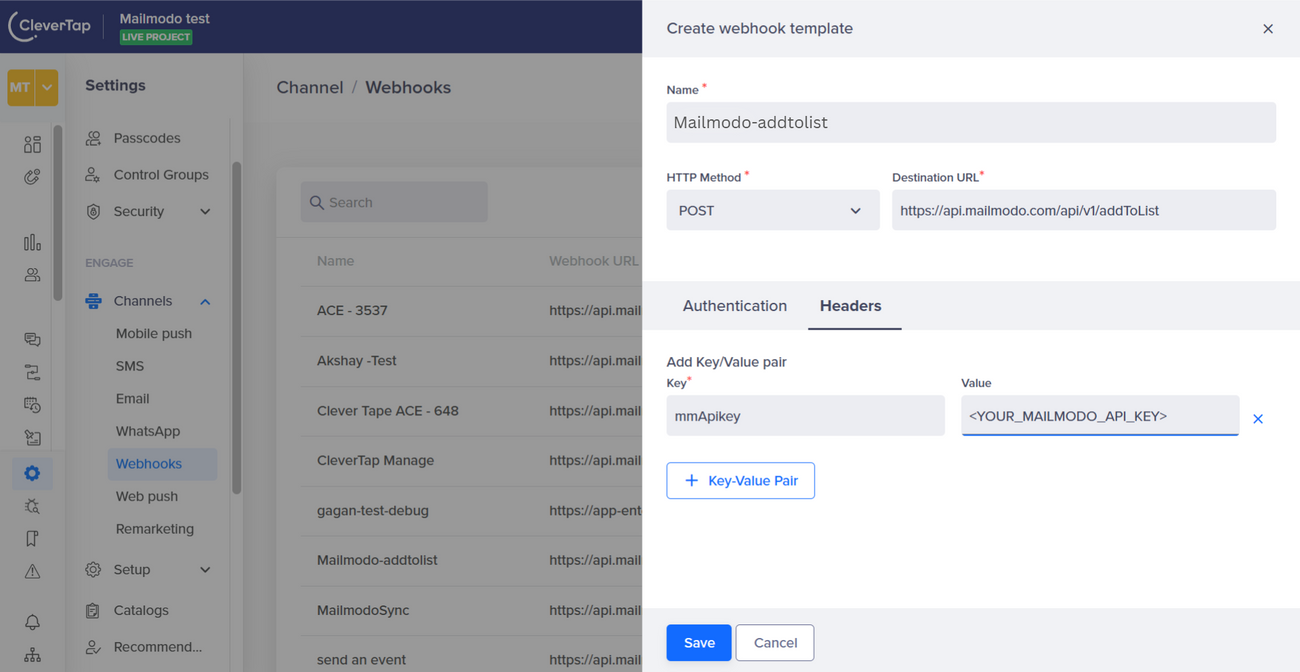Viewport: 1300px width, 672px height.
Task: Click the Destination URL input field
Action: tap(1083, 211)
